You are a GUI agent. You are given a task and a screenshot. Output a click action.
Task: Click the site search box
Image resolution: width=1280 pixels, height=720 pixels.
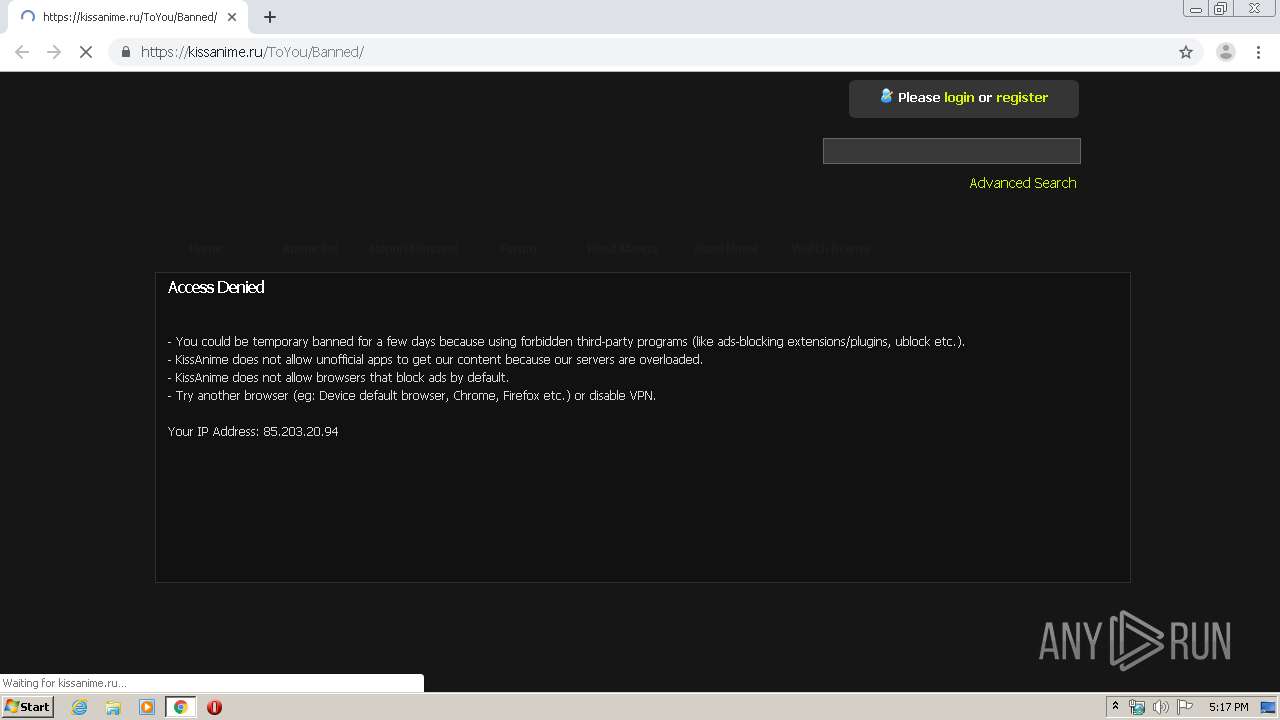(952, 151)
